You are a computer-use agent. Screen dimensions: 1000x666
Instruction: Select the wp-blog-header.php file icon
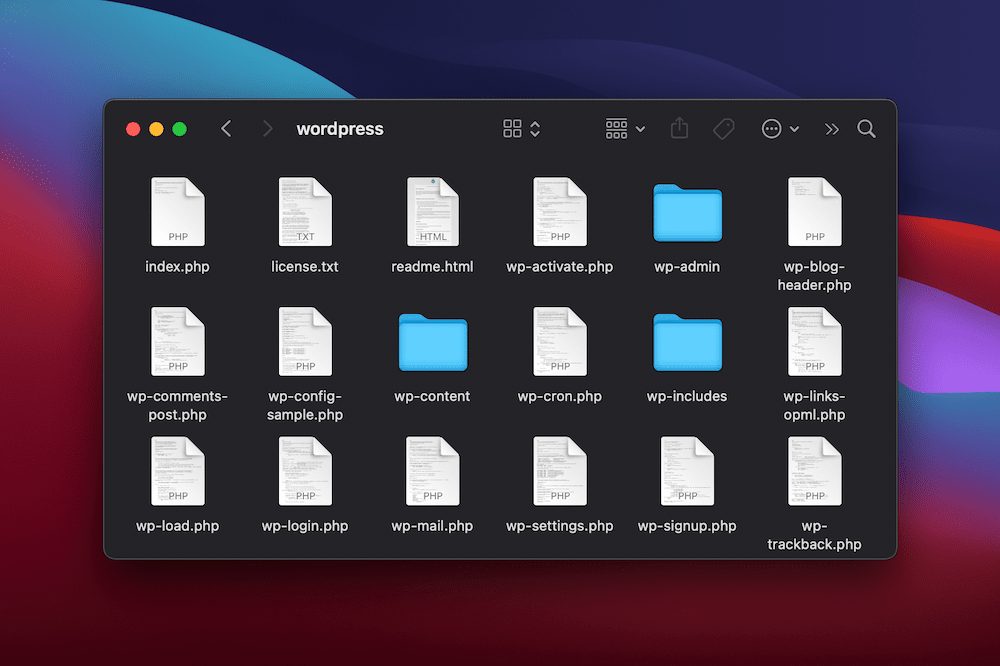814,212
